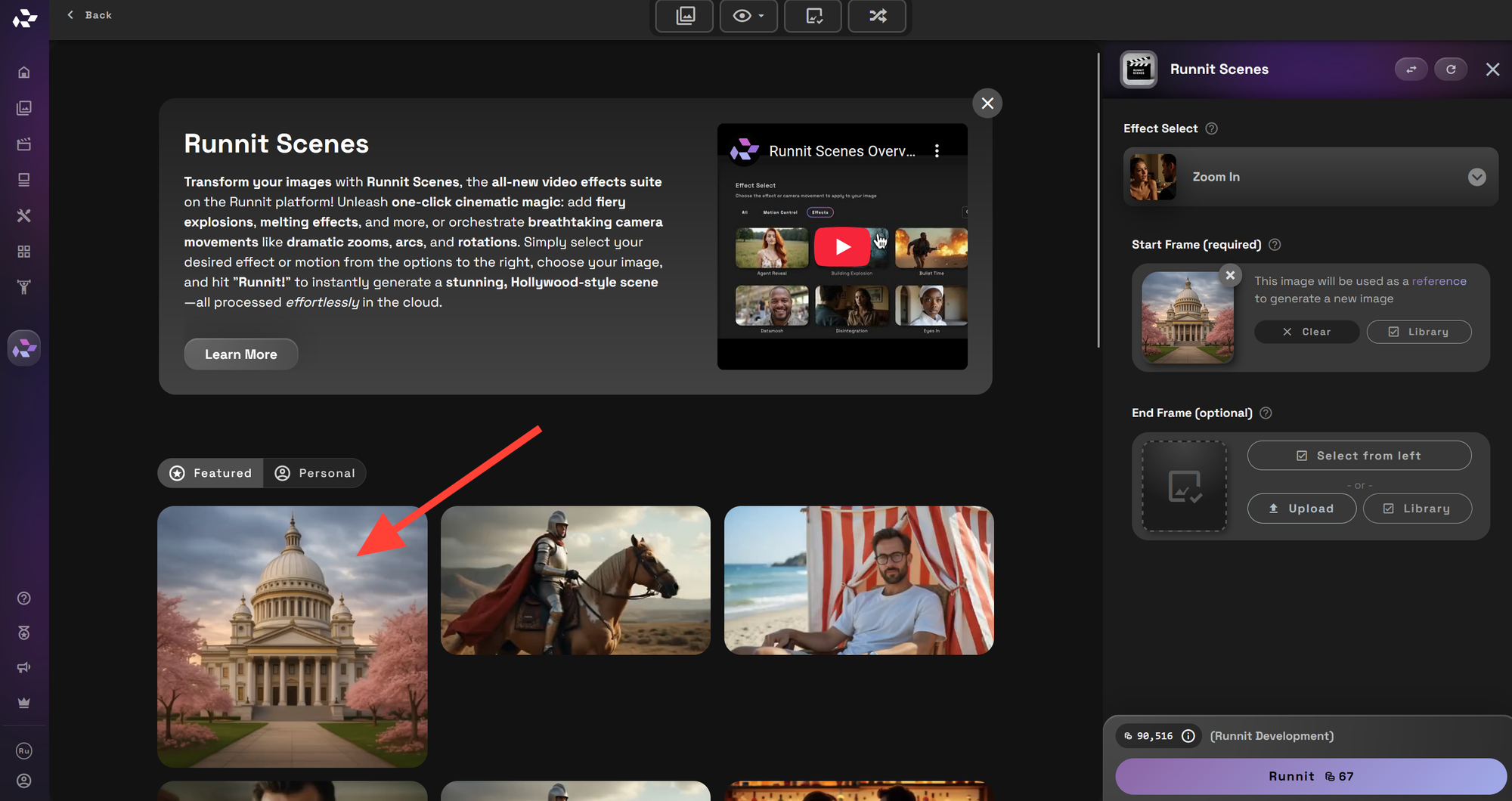Click Clear in the Start Frame section
The image size is (1512, 801).
tap(1307, 332)
